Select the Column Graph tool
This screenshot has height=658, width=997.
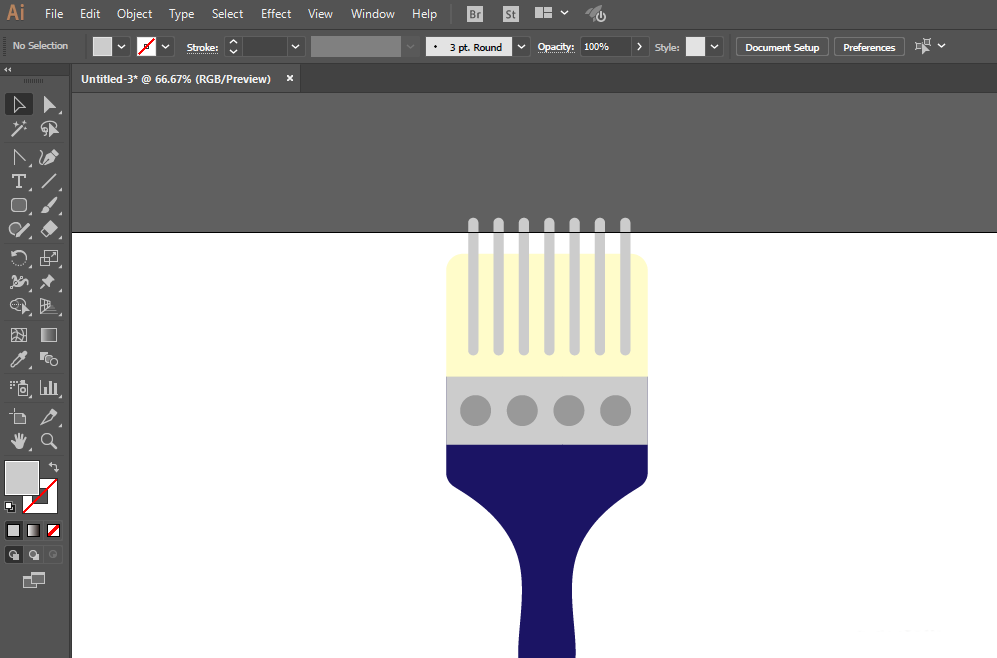[49, 388]
